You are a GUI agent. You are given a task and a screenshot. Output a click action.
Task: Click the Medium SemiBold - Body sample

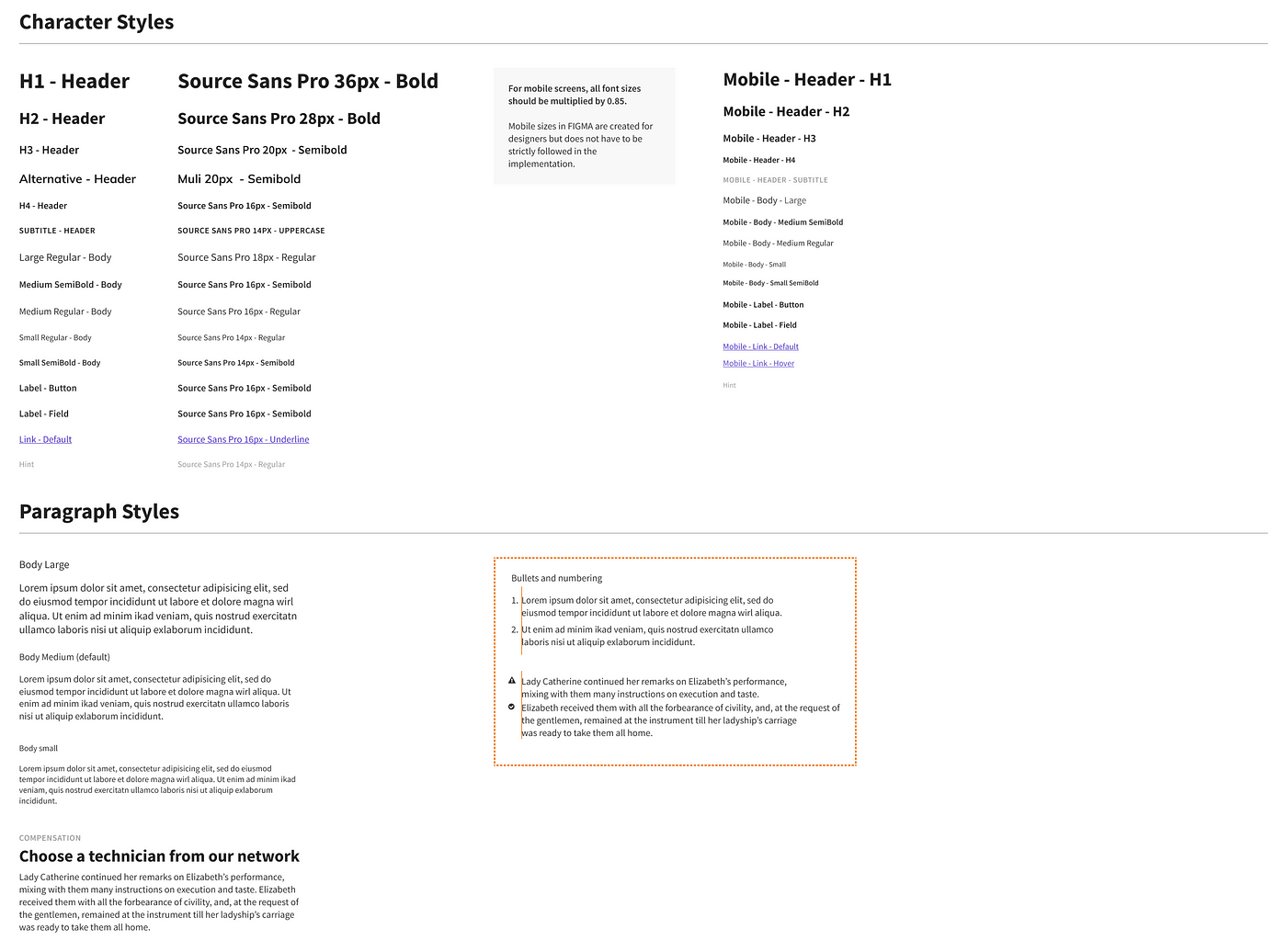pos(71,285)
